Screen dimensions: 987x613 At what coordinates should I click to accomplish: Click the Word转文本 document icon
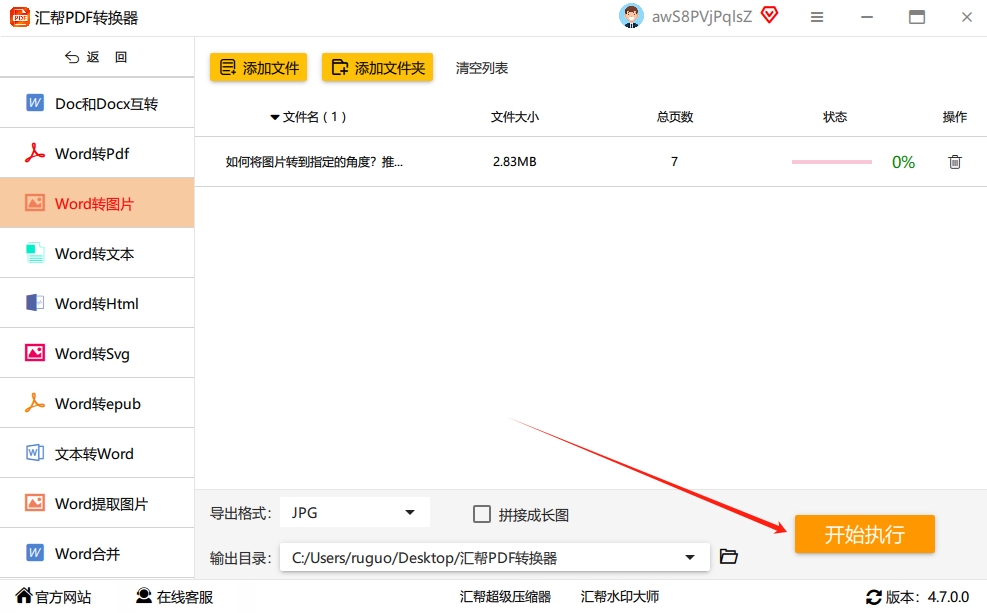coord(35,253)
